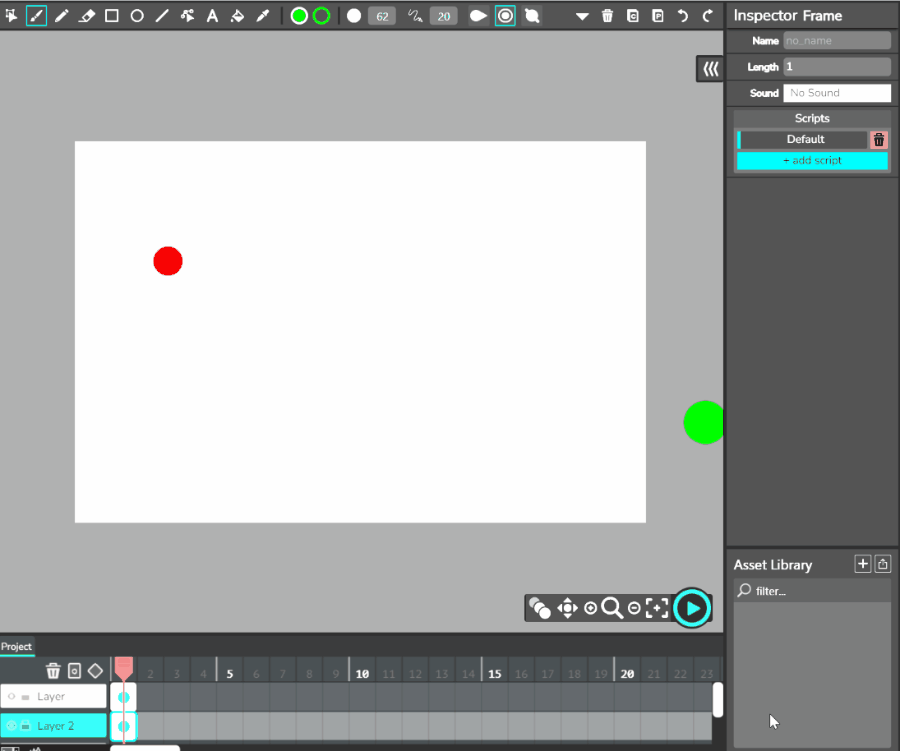Image resolution: width=900 pixels, height=751 pixels.
Task: Select the Eraser tool
Action: click(x=87, y=16)
